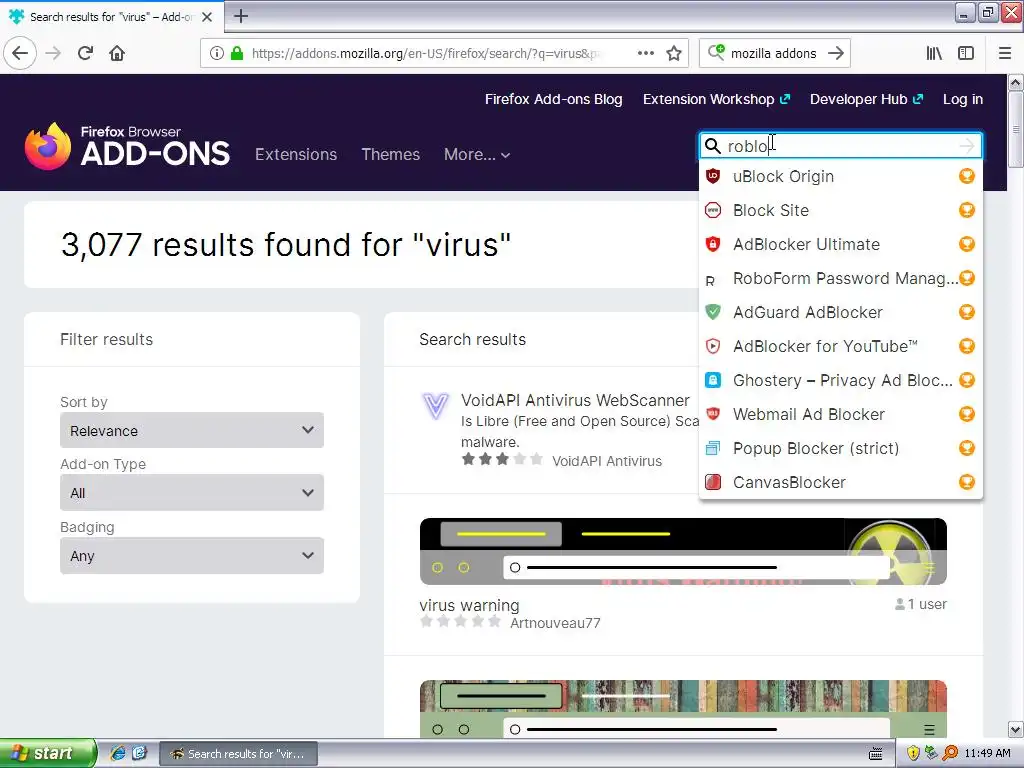Click the virus warning theme preview
The image size is (1024, 768).
(683, 551)
